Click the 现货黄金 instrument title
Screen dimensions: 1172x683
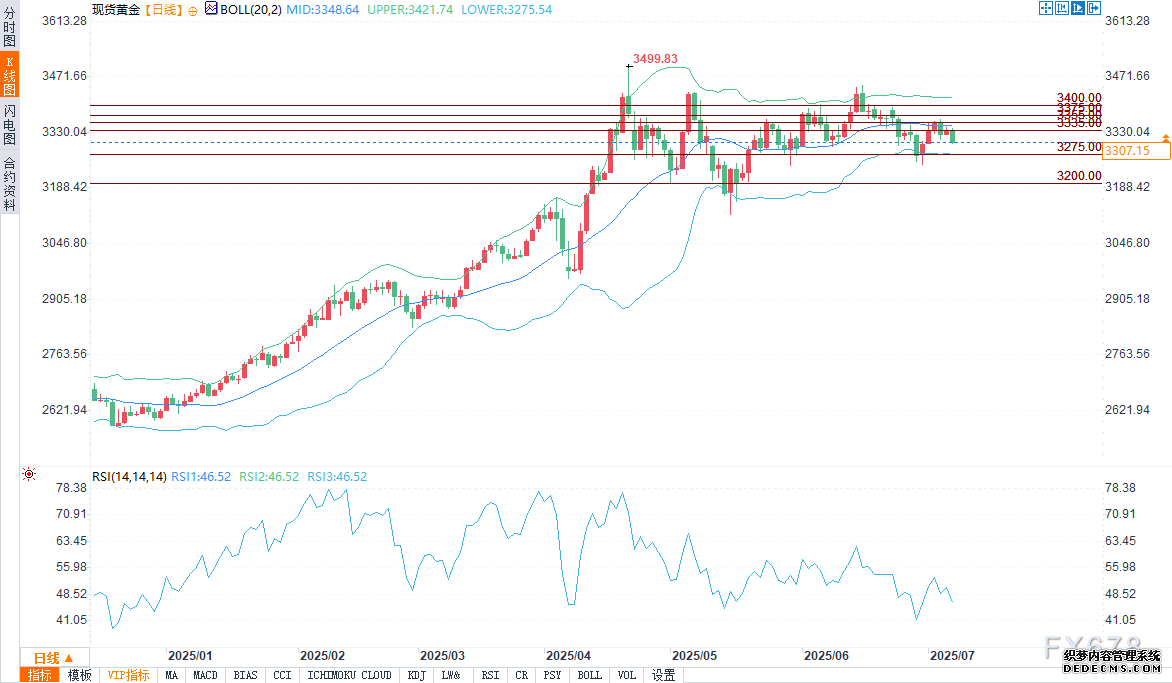point(116,10)
